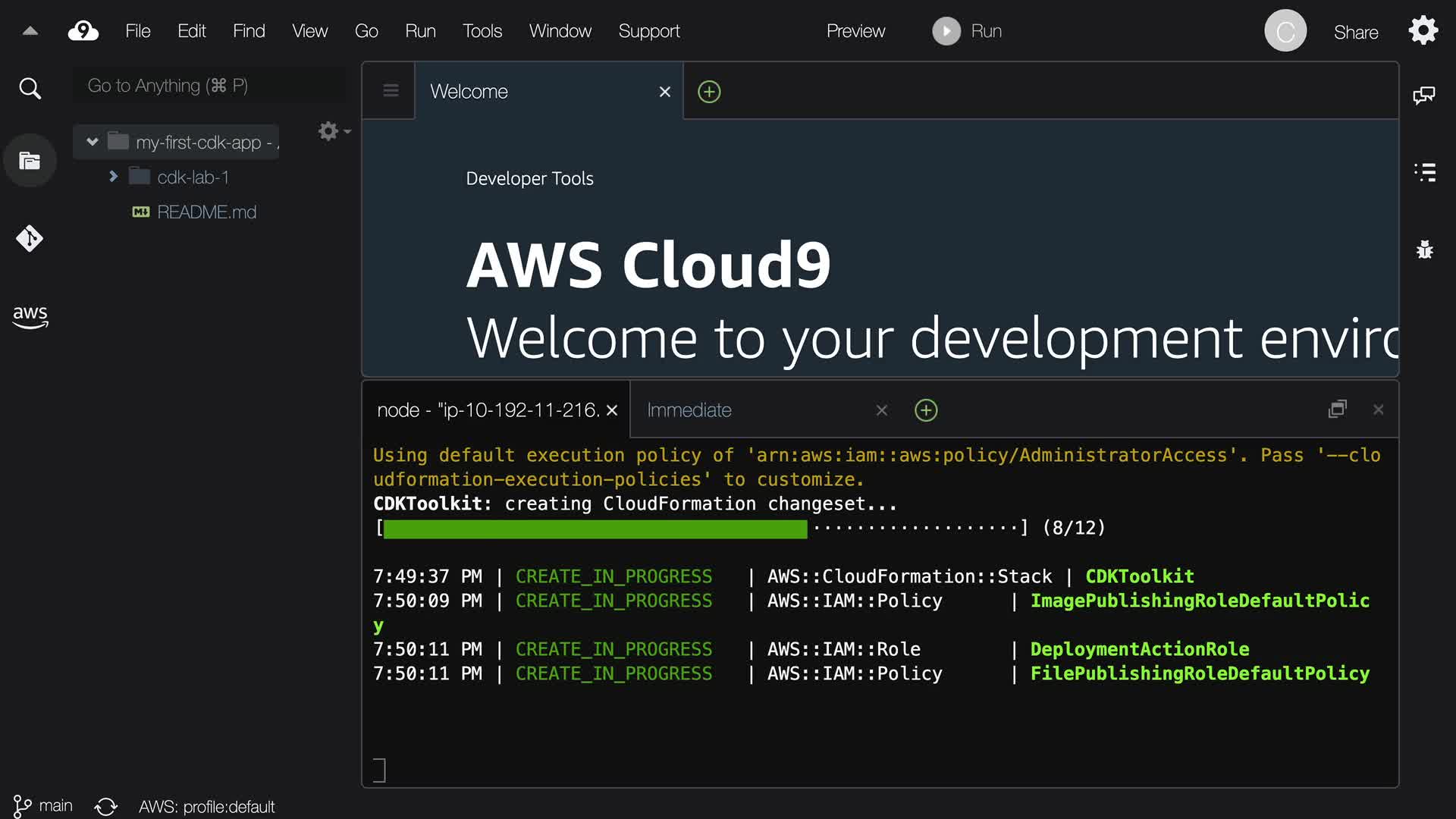This screenshot has height=819, width=1456.
Task: Open the Collaborate chat panel icon
Action: (1424, 96)
